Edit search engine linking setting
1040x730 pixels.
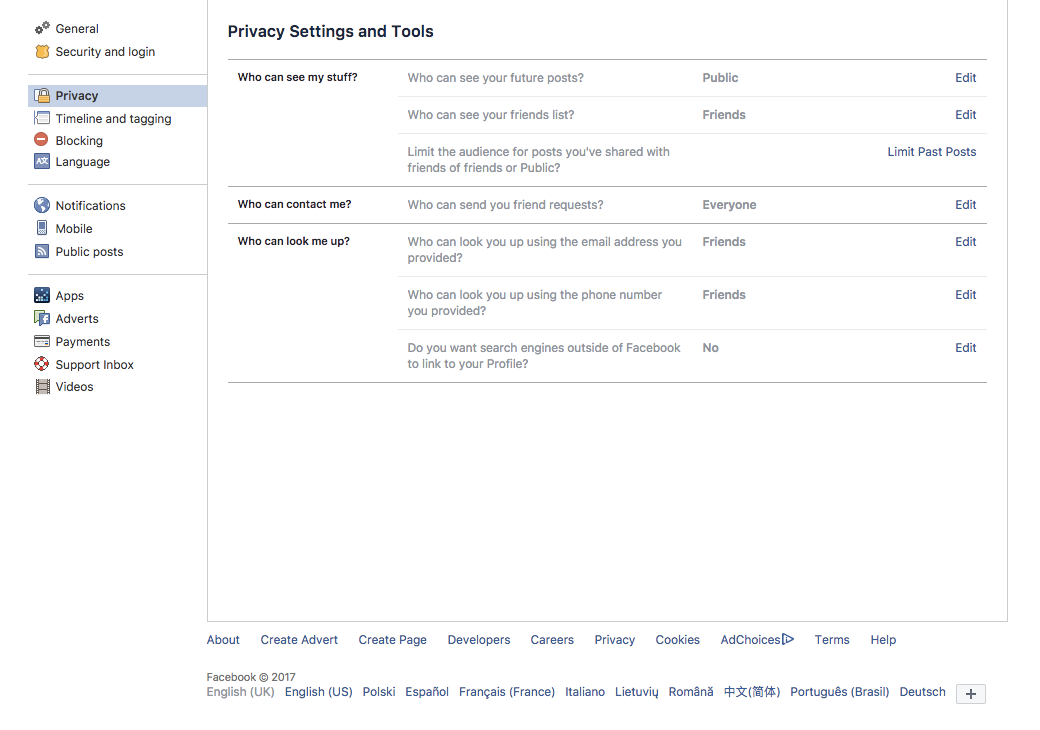[x=965, y=348]
